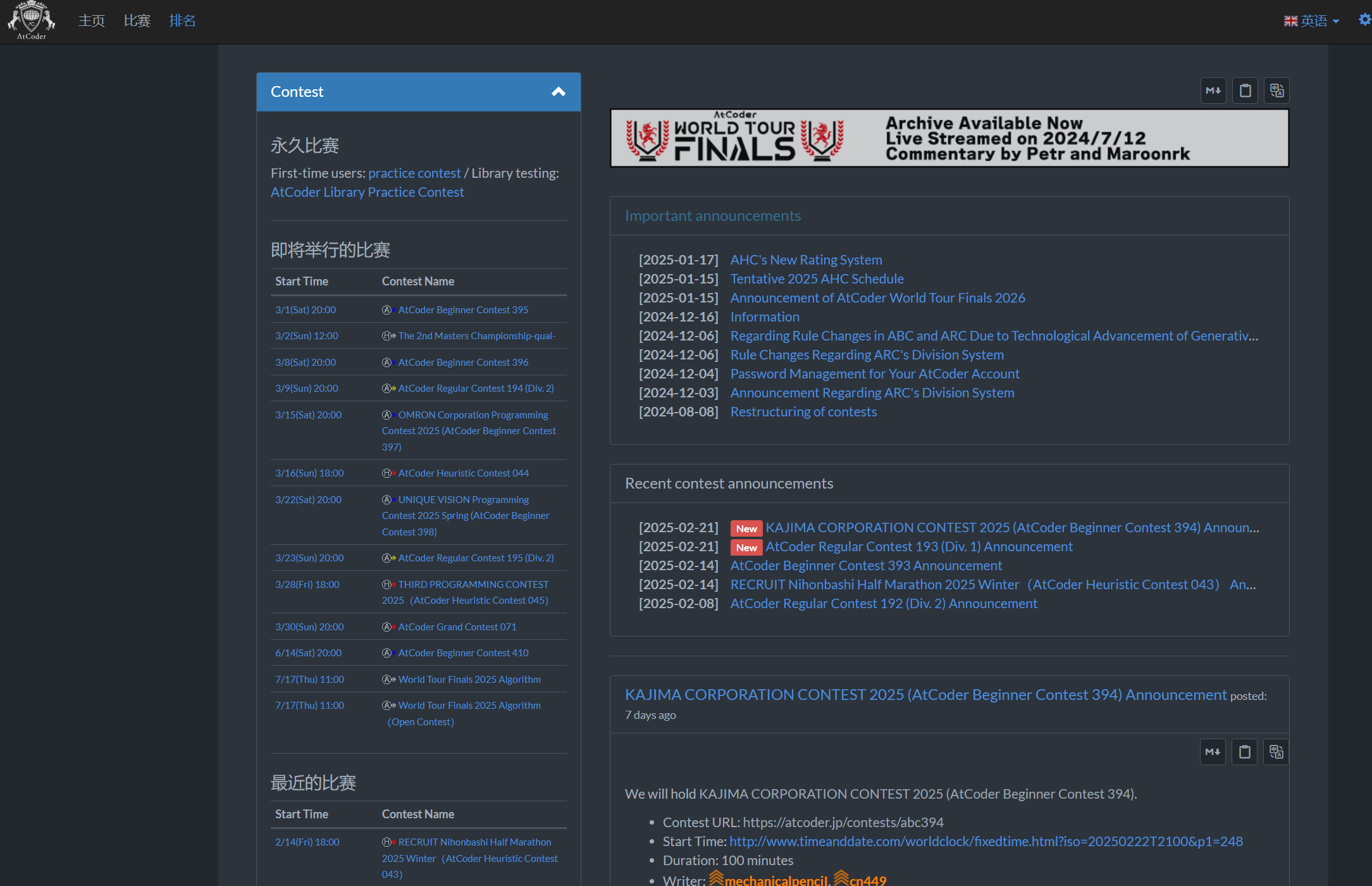
Task: Open the practice contest link
Action: pyautogui.click(x=414, y=173)
